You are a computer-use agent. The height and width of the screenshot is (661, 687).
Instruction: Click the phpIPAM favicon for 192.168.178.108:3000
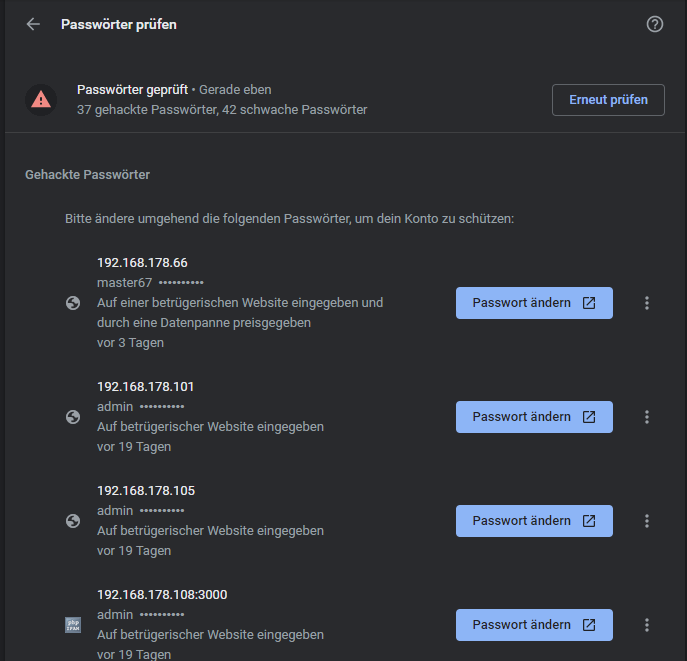73,625
